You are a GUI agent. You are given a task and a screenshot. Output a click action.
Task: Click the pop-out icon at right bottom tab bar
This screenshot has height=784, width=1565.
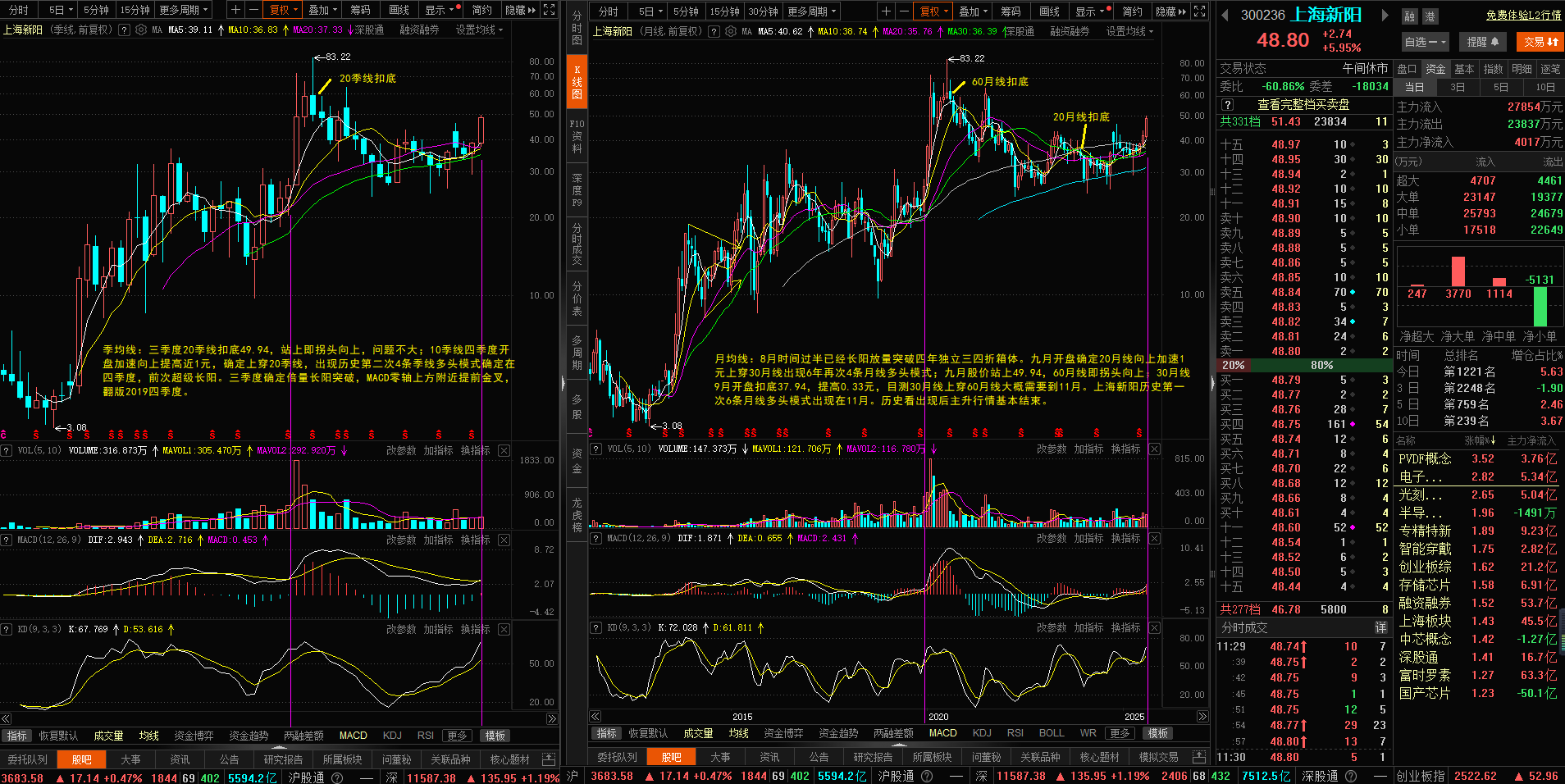[1198, 757]
